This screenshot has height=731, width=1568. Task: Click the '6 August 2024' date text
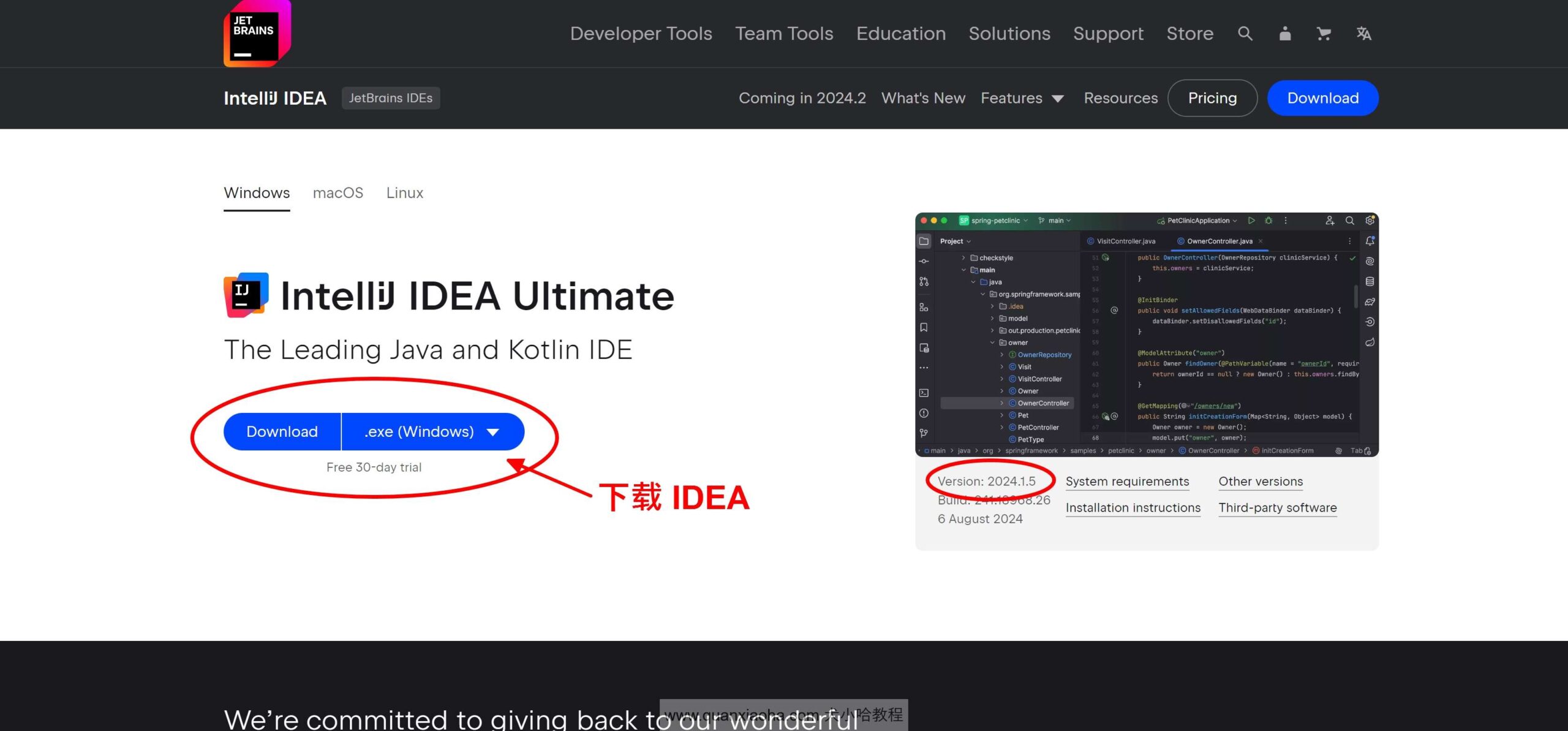coord(980,519)
